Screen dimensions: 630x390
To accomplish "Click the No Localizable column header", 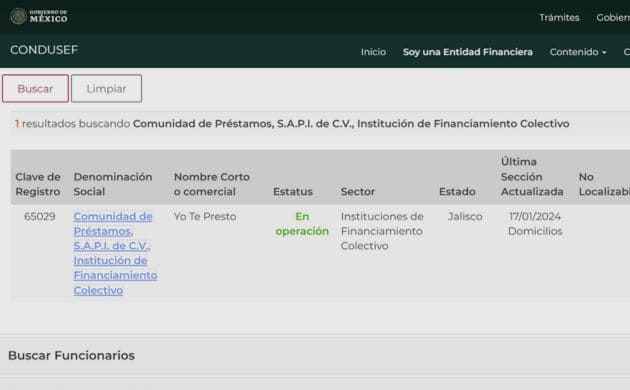I will click(x=604, y=184).
